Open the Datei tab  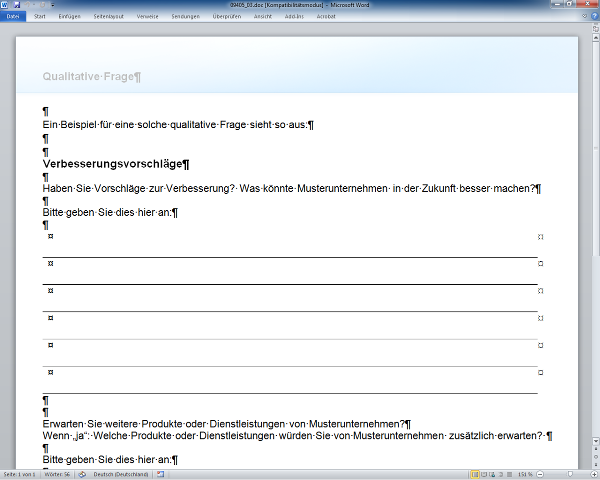13,17
